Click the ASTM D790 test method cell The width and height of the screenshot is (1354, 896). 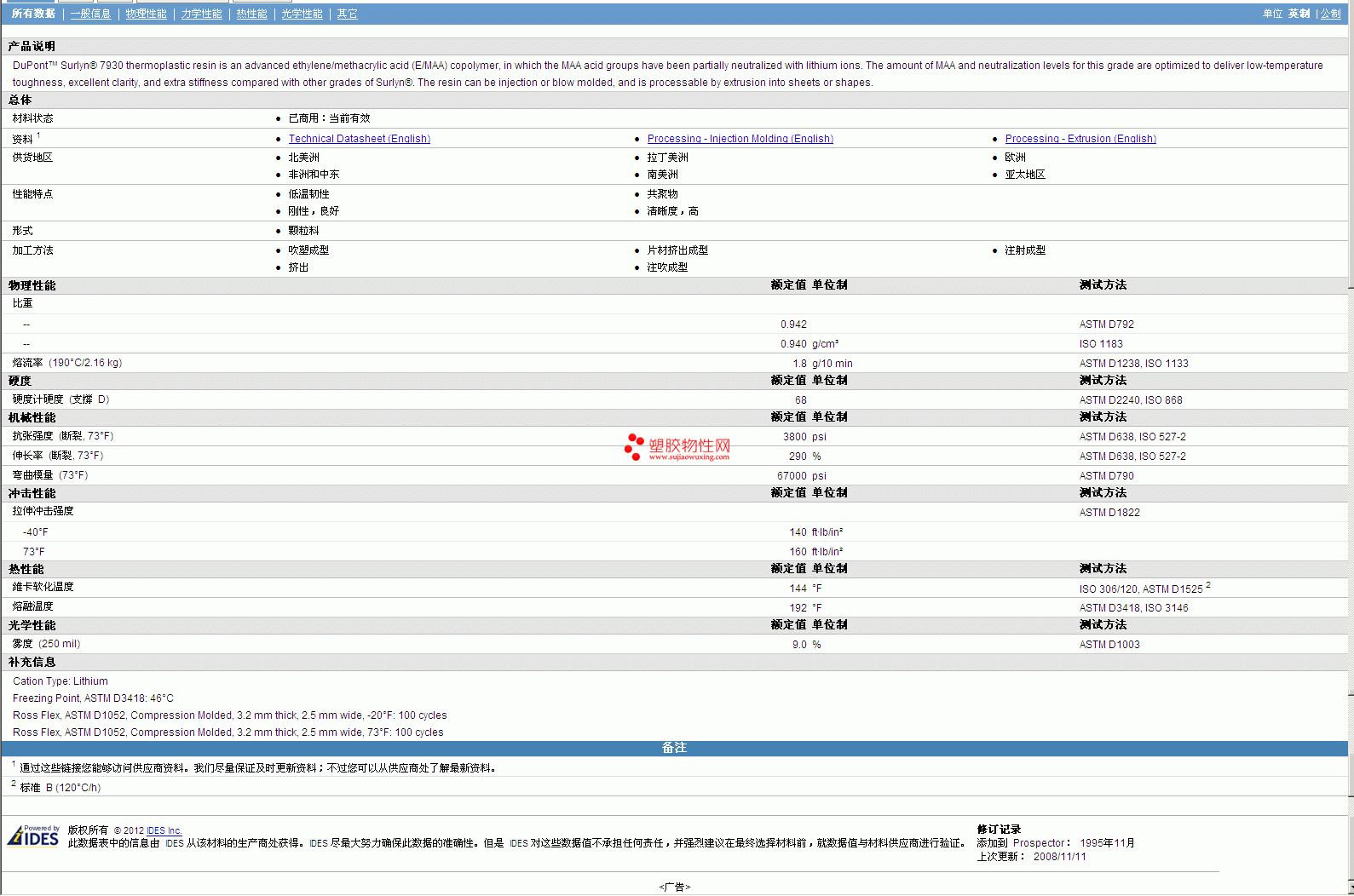click(x=1107, y=476)
